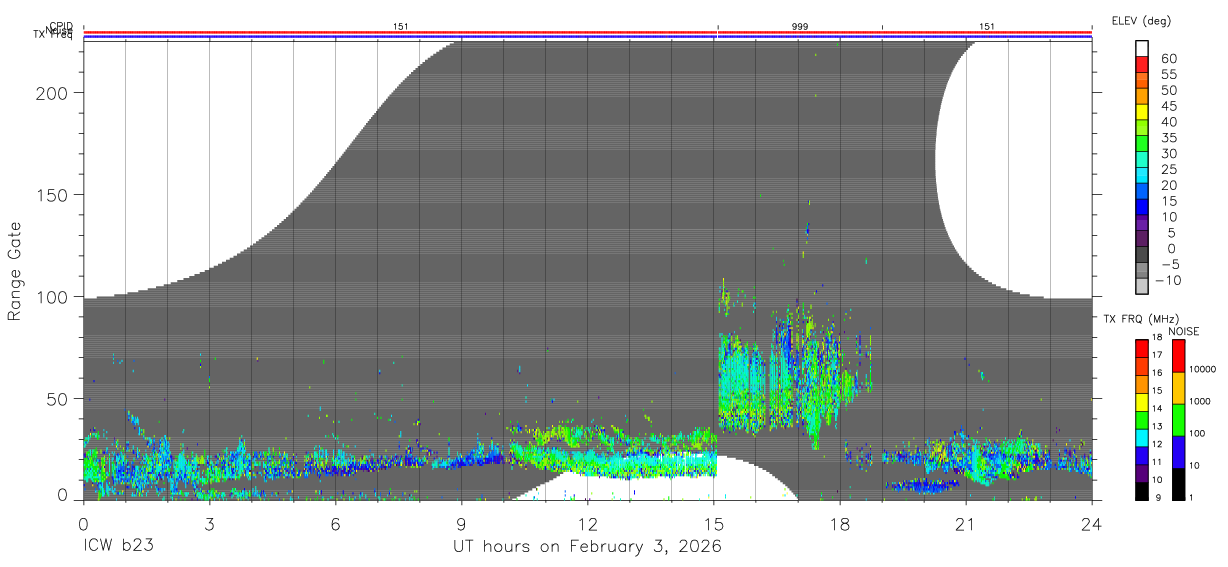Click the 100 label on NOISE bar
The height and width of the screenshot is (567, 1228).
pos(1197,433)
